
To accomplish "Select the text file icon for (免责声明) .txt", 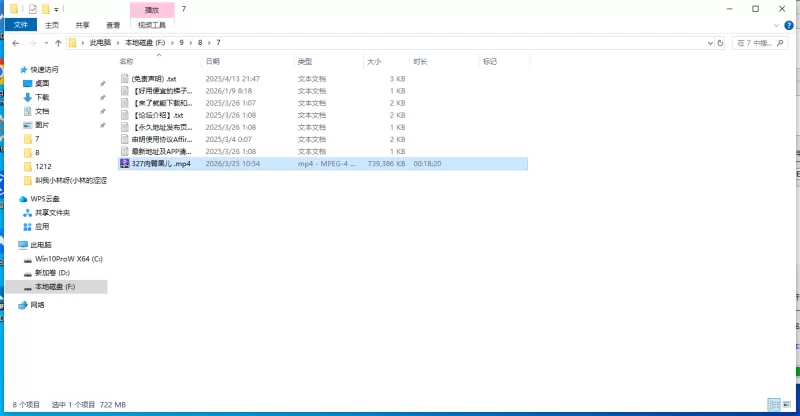I will click(x=124, y=79).
